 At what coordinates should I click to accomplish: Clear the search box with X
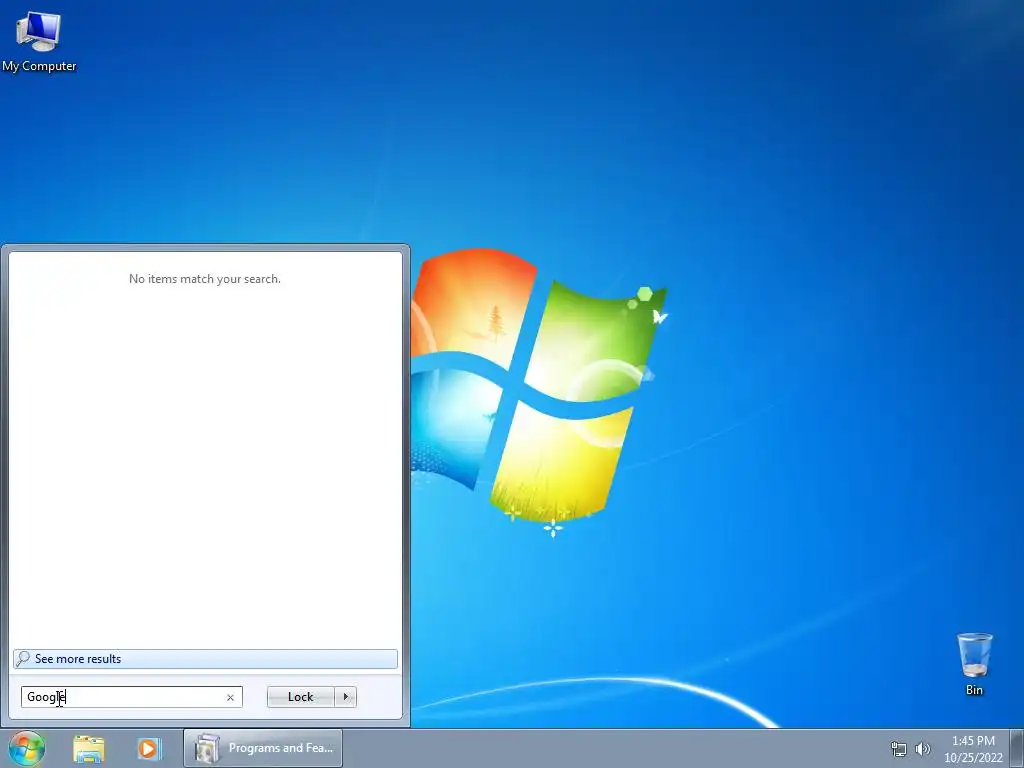(230, 697)
